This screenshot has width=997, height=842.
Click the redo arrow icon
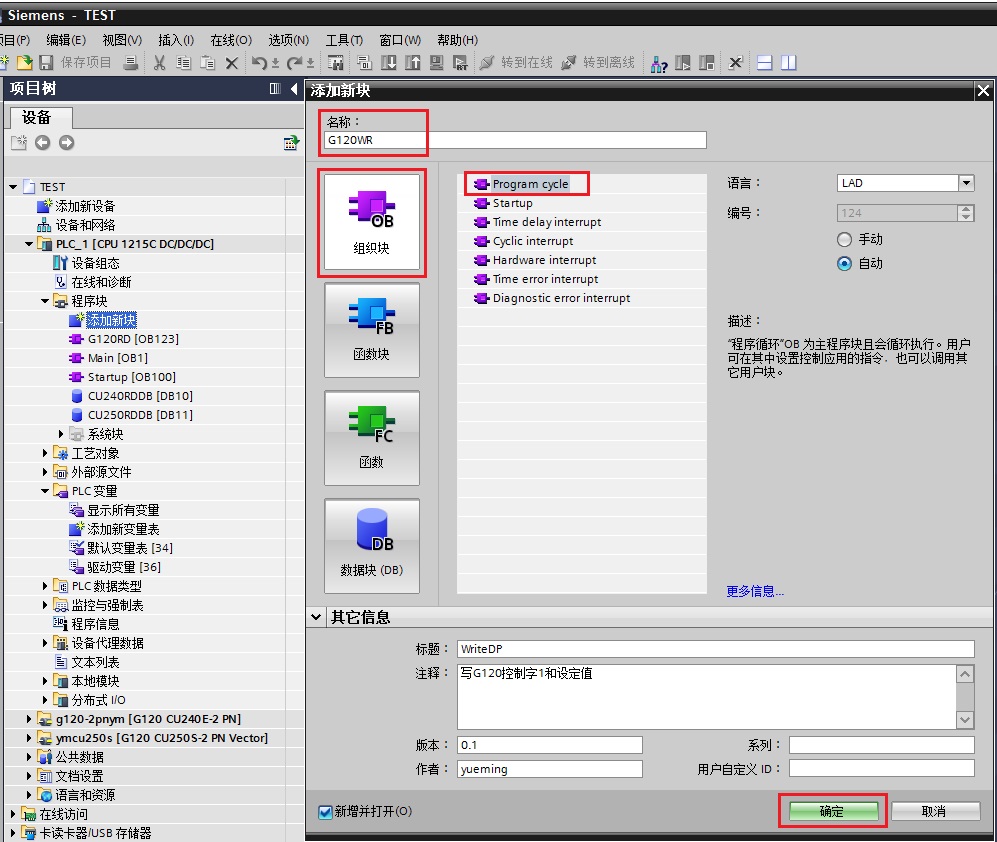point(294,62)
